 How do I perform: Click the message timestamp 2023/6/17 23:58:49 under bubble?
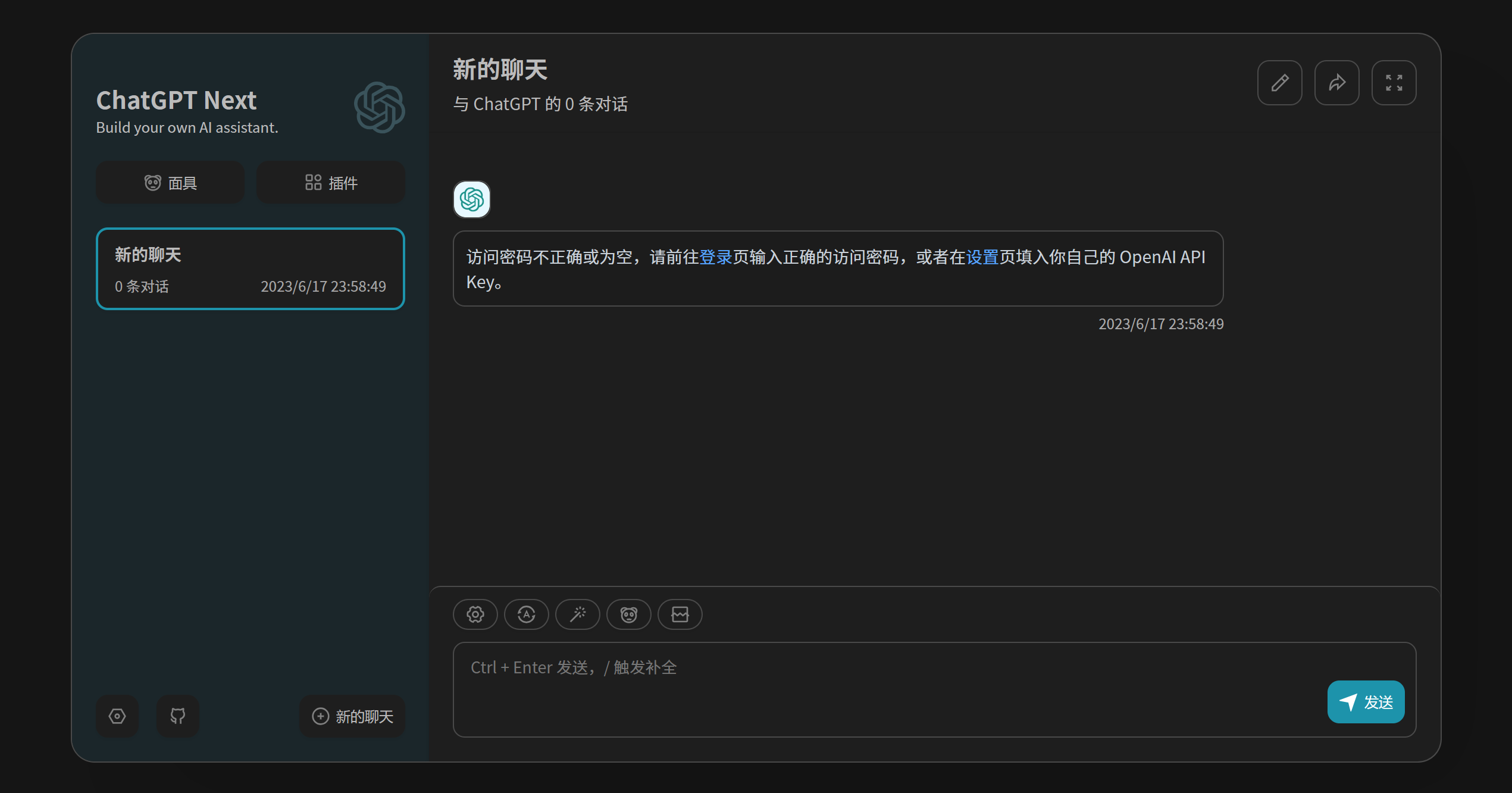coord(1161,324)
